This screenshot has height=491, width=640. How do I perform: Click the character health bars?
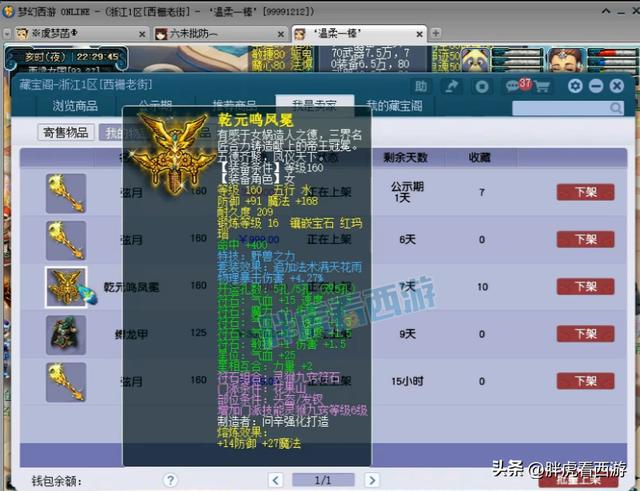tap(612, 60)
